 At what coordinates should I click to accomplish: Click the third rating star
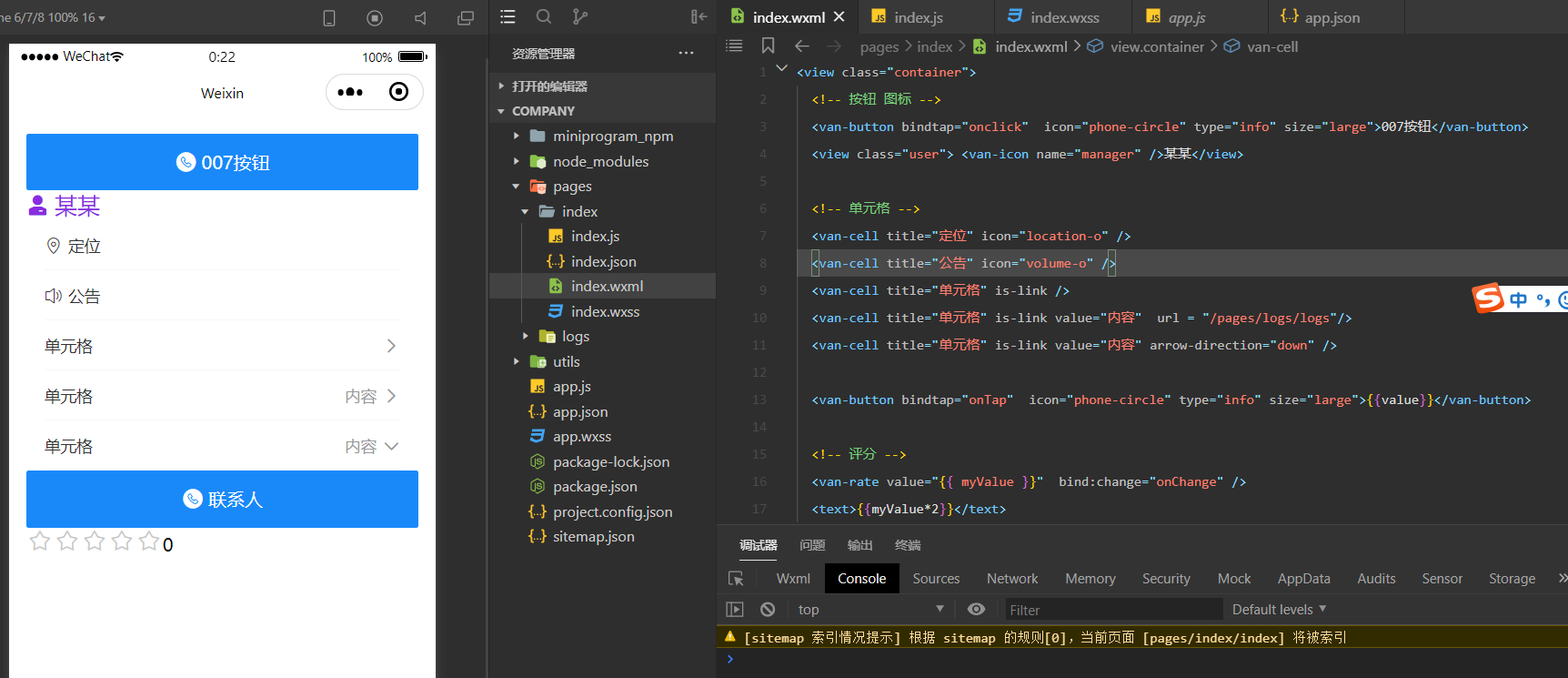[x=95, y=541]
